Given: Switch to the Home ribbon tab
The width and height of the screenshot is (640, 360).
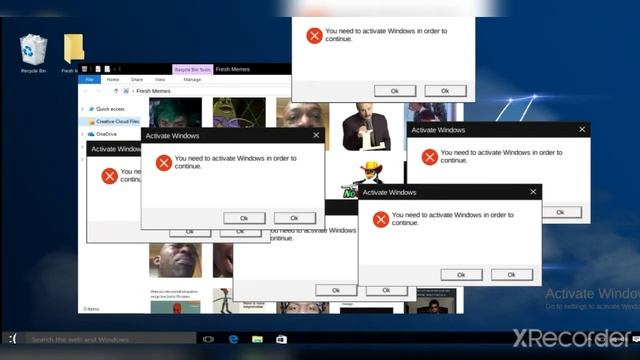Looking at the screenshot, I should point(113,80).
